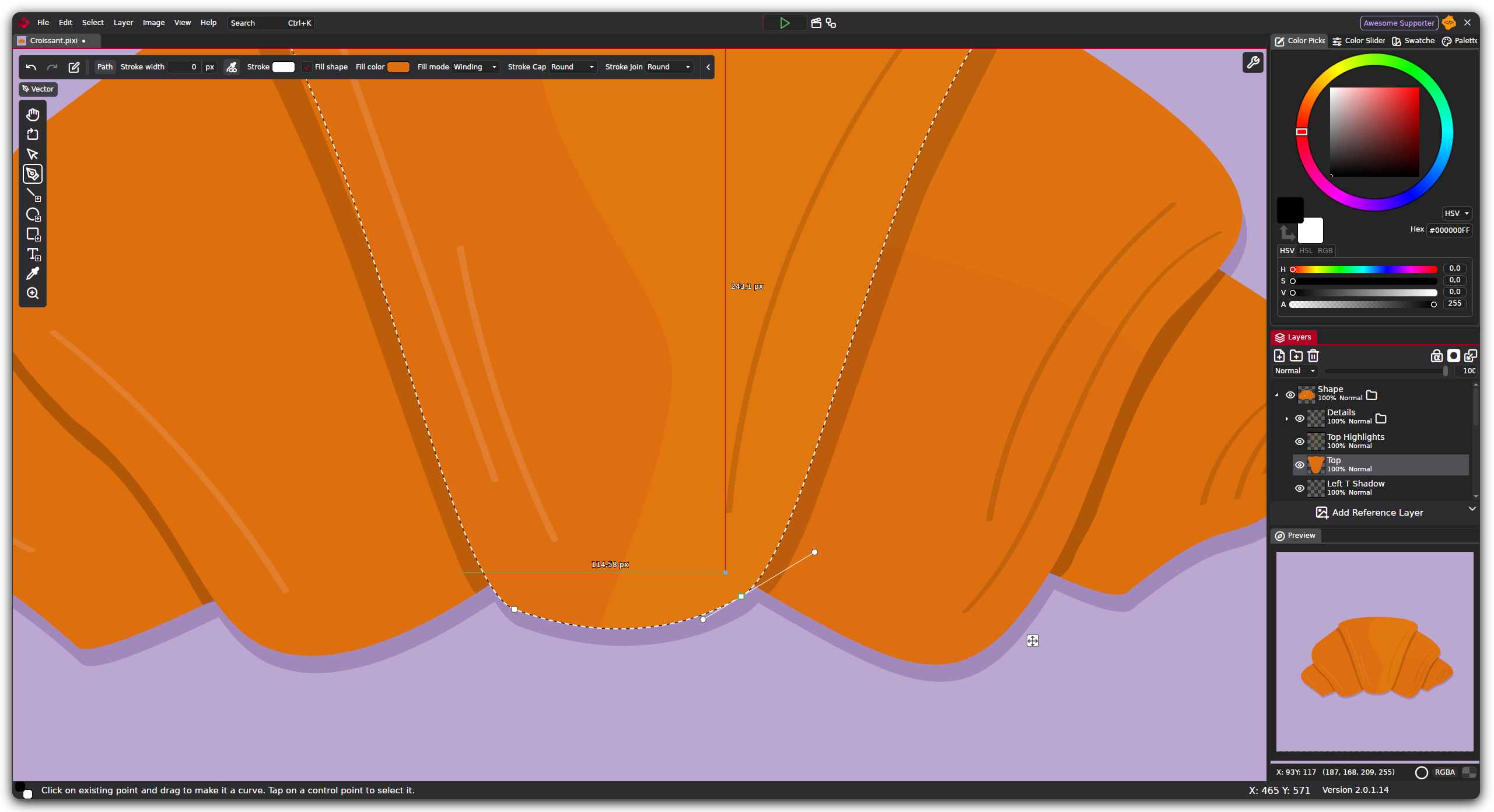The image size is (1494, 812).
Task: Pick the Color Picker eyedropper tool
Action: pos(33,274)
